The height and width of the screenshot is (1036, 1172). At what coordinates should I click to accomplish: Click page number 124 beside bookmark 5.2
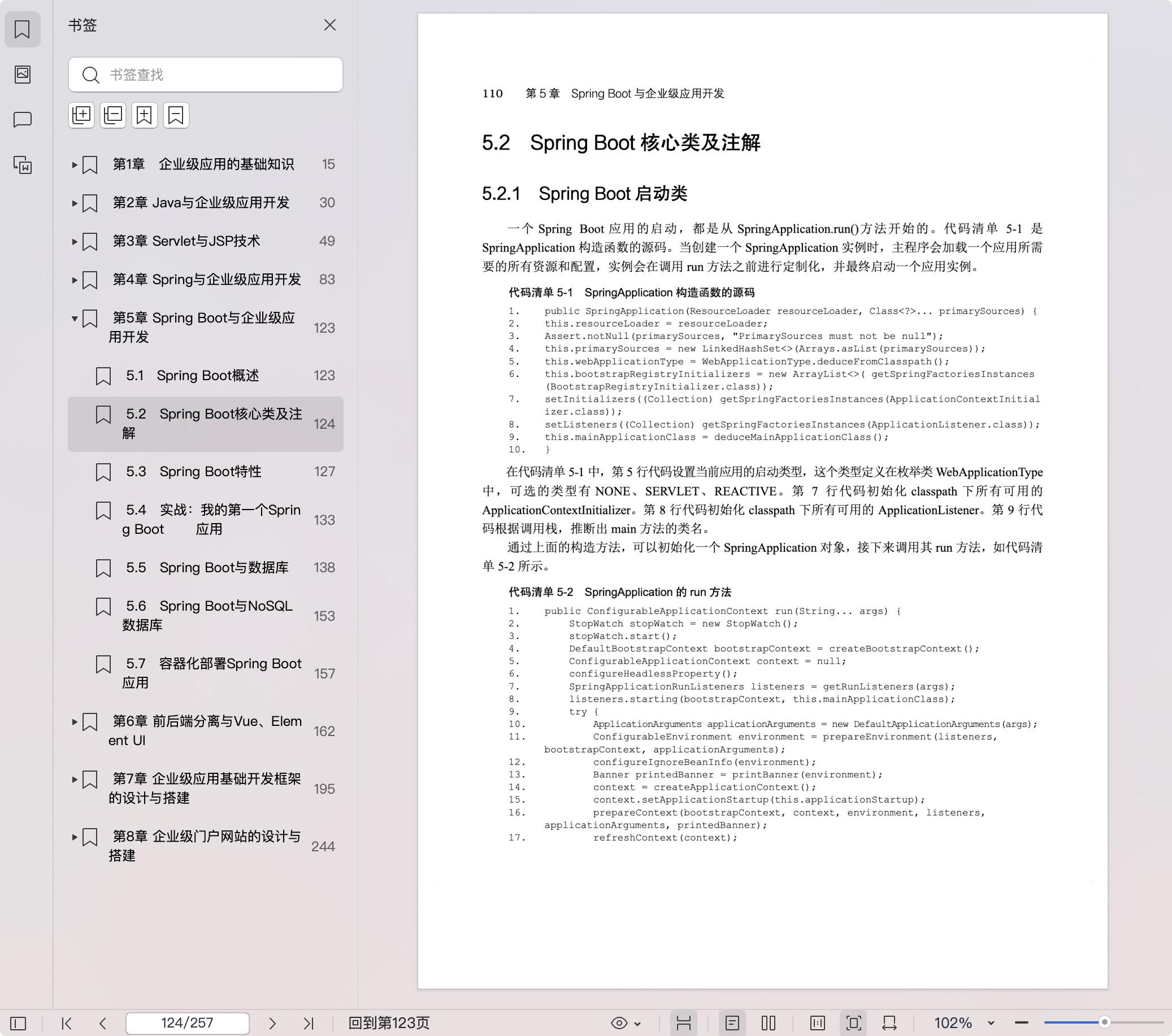[x=324, y=424]
